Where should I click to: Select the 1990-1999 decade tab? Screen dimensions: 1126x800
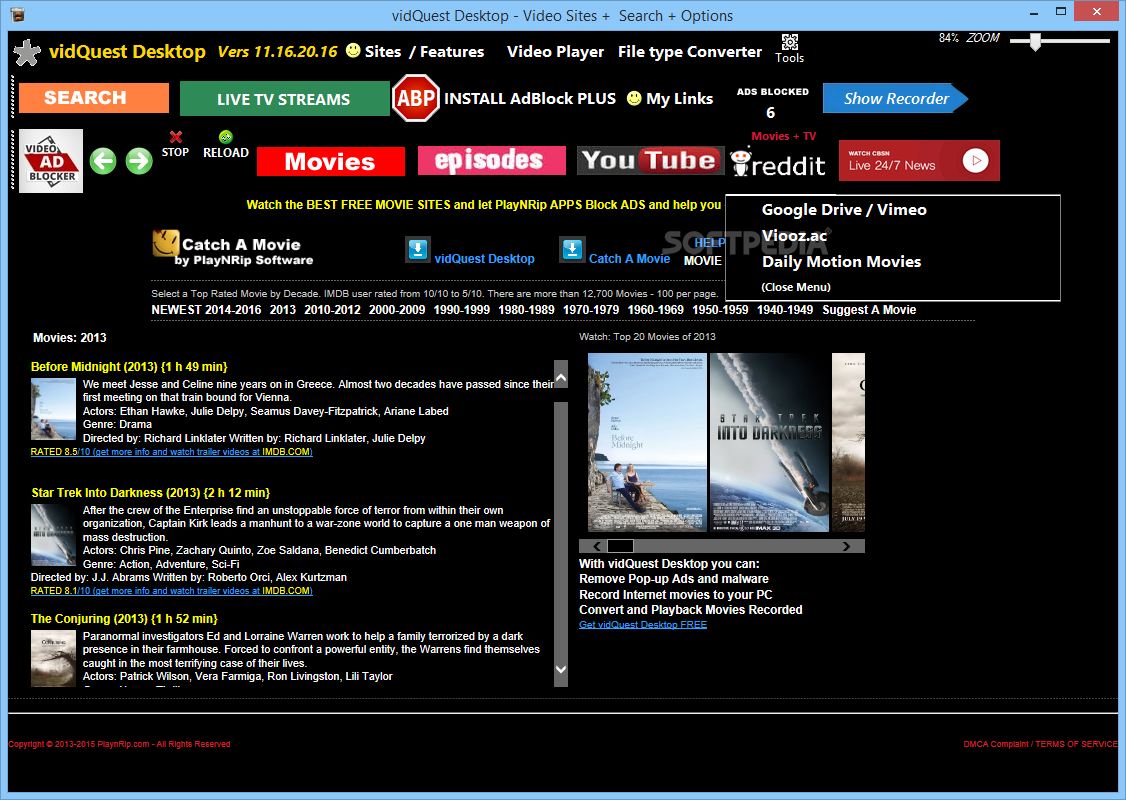click(462, 310)
